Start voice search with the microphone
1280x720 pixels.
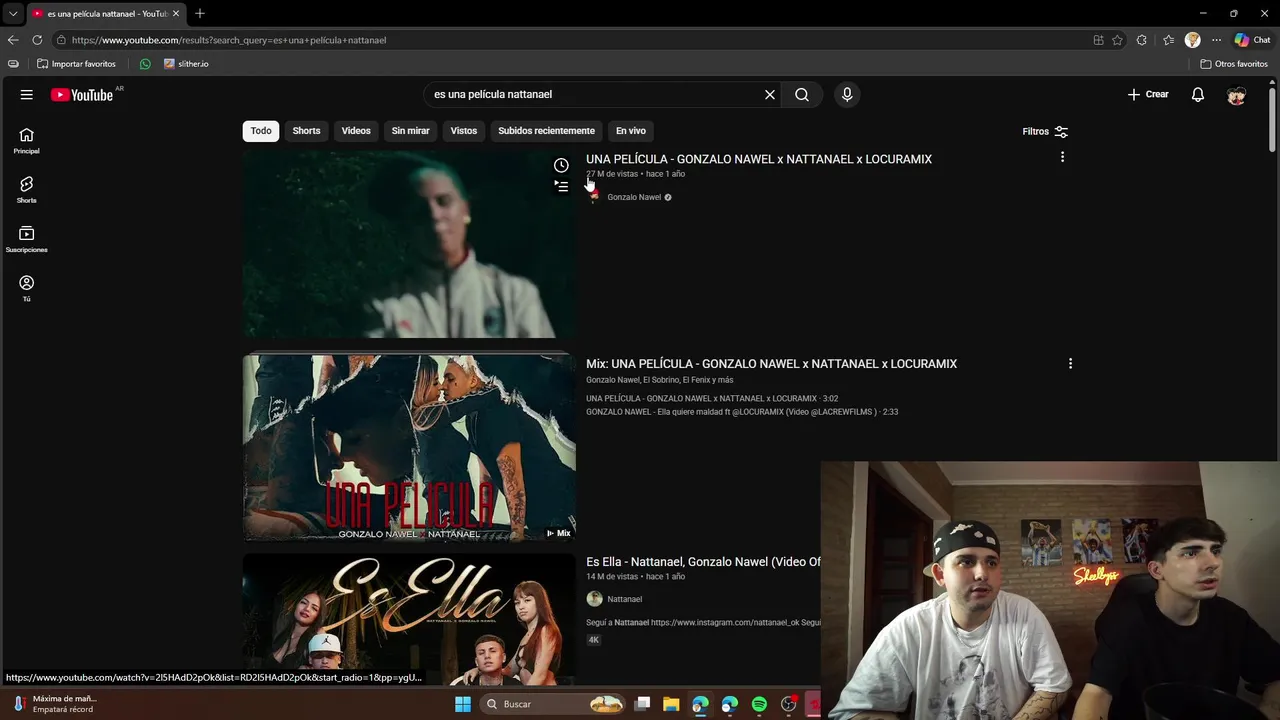[847, 94]
